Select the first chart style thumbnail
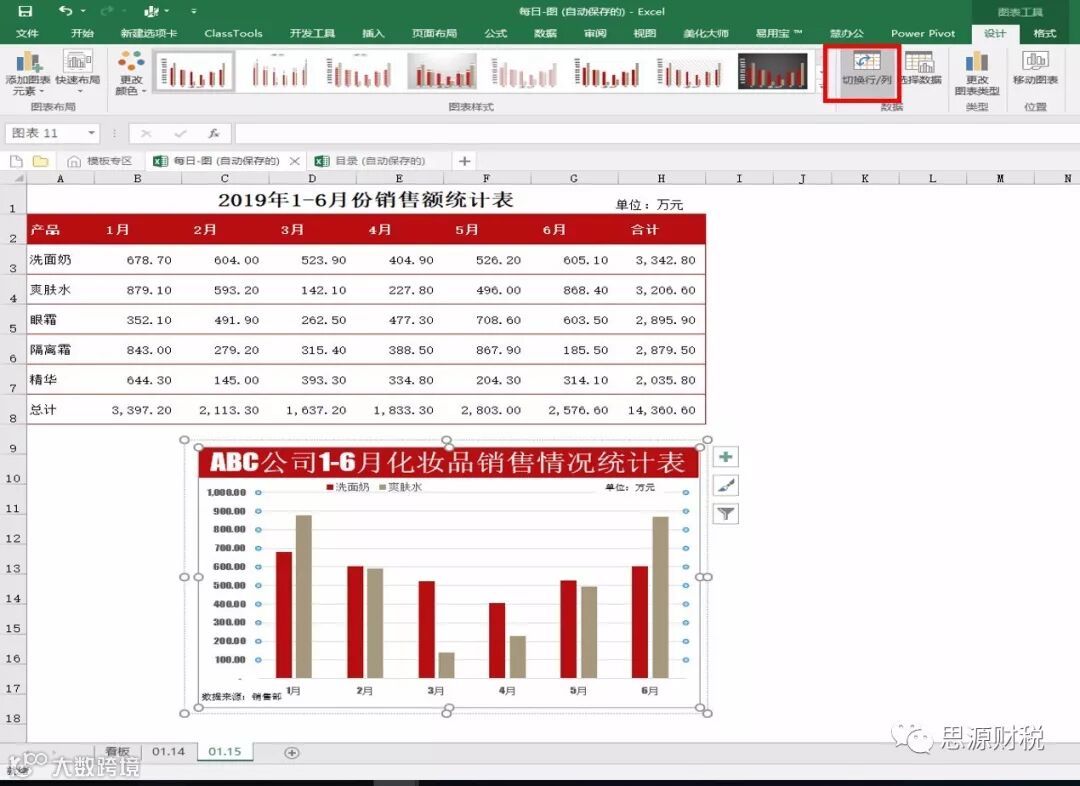This screenshot has height=786, width=1080. pyautogui.click(x=194, y=72)
